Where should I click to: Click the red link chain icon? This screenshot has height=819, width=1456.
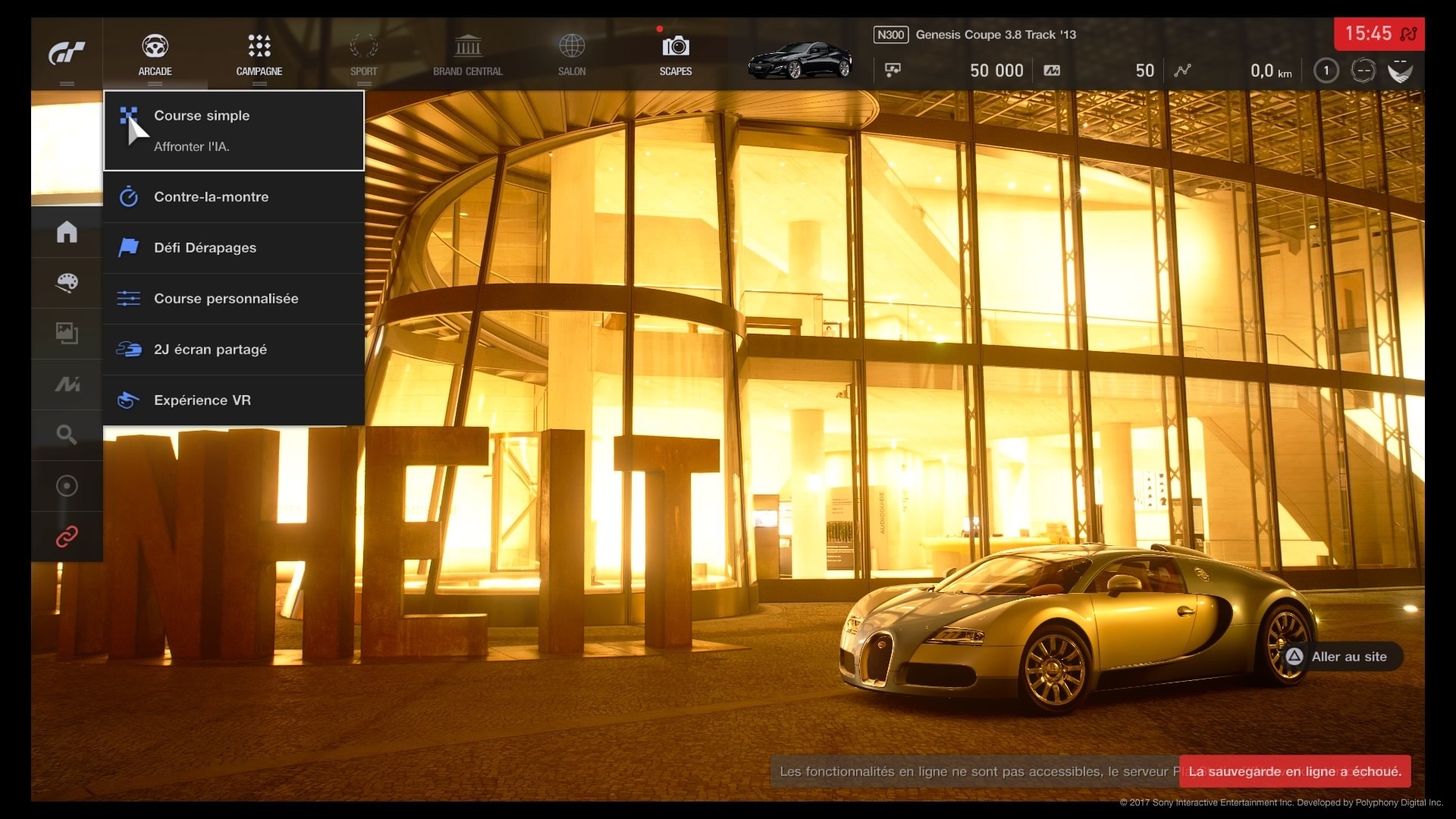point(67,537)
